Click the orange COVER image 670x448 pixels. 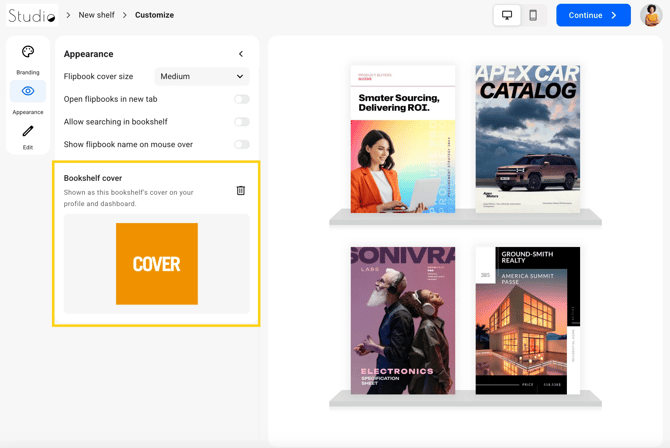click(x=157, y=264)
